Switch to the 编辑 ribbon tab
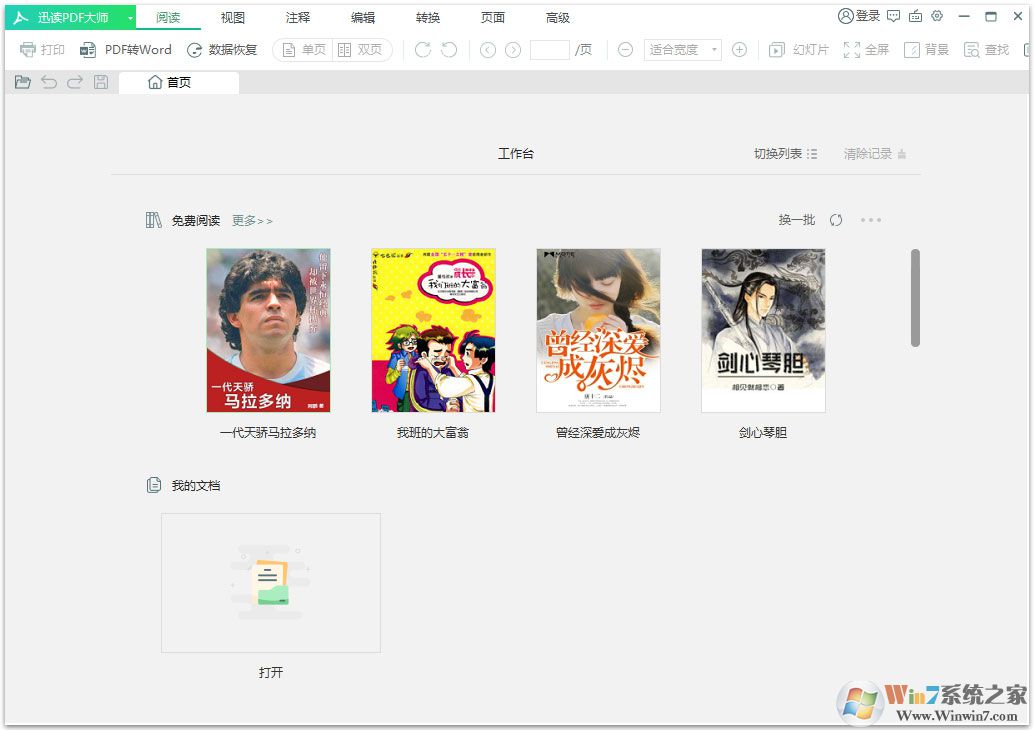 click(362, 16)
